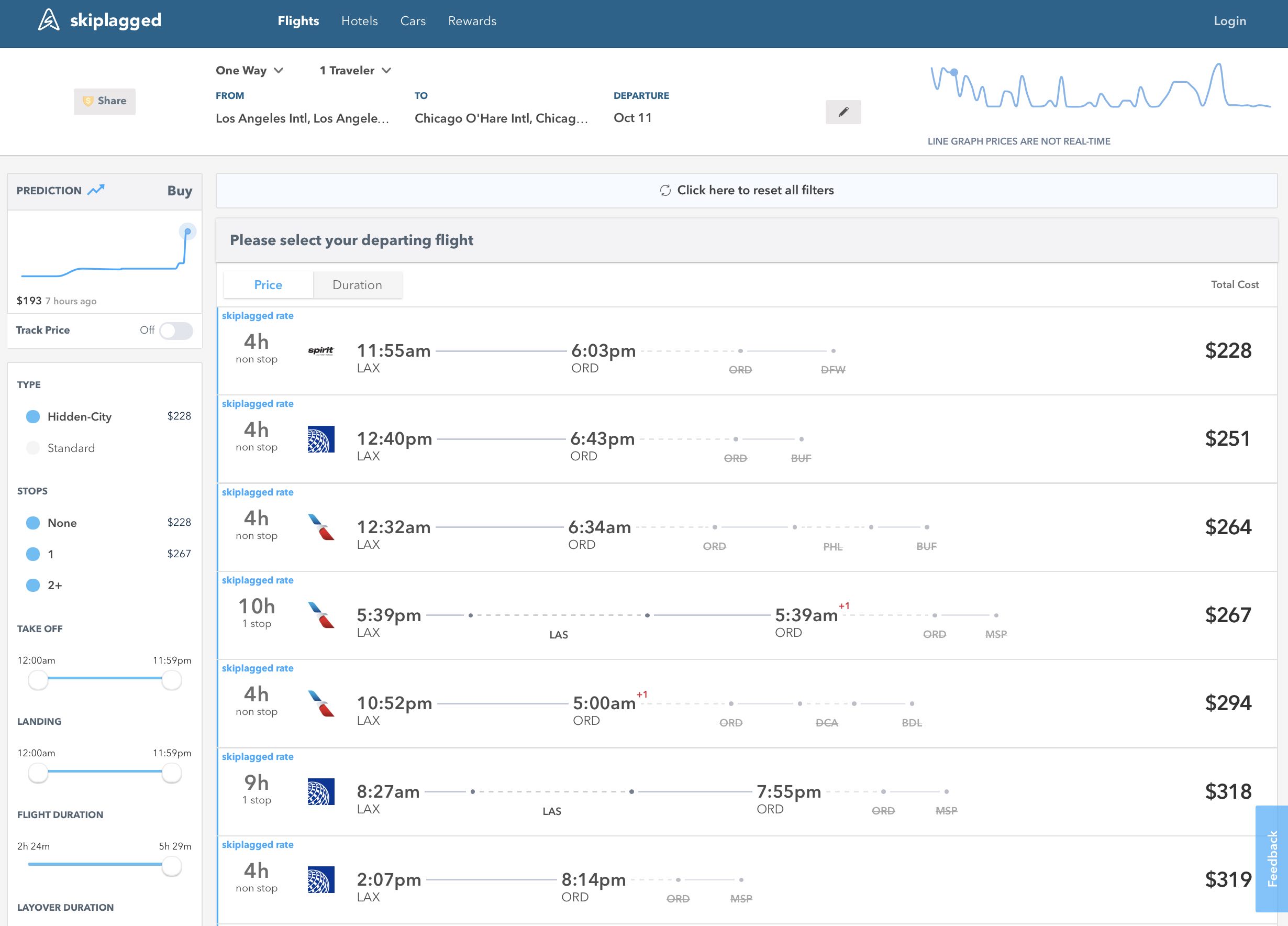Screen dimensions: 1288x926
Task: Click the 10:52pm departure time
Action: pos(394,703)
